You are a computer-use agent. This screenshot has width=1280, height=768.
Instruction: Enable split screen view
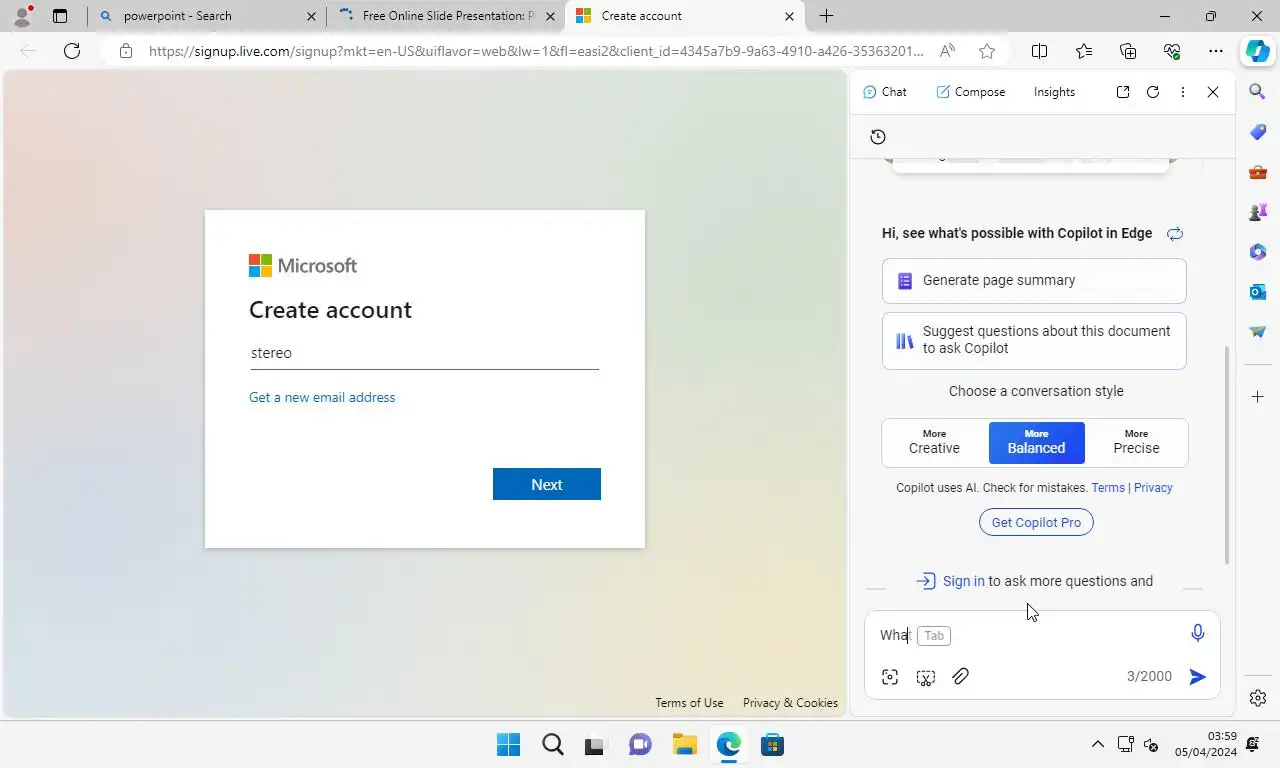[x=1039, y=51]
